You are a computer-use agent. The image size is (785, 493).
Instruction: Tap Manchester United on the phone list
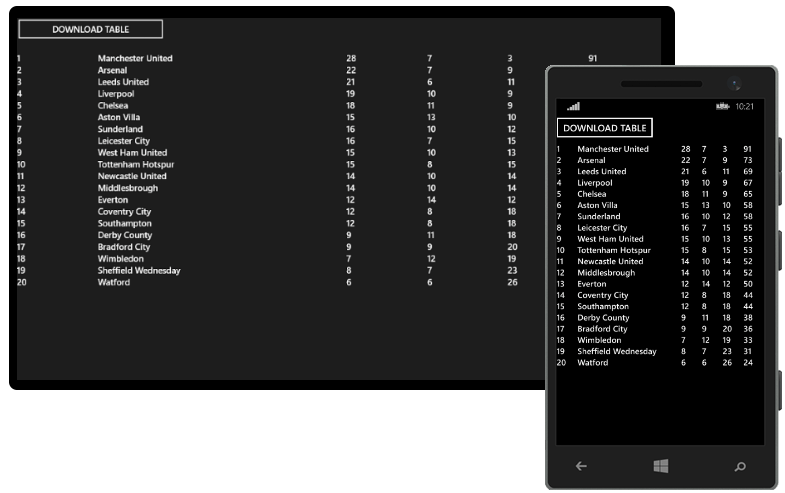[613, 149]
